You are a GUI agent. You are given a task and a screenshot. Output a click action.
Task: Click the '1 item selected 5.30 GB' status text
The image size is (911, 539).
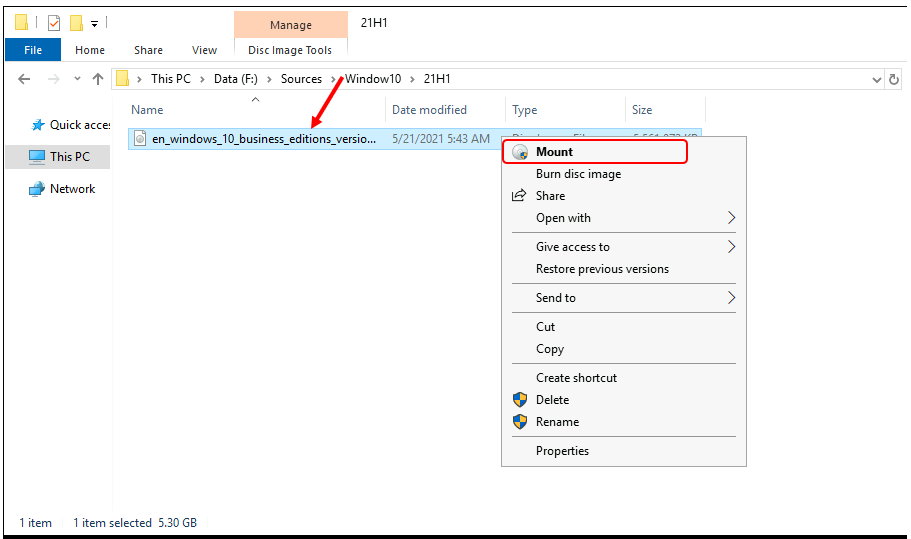135,523
